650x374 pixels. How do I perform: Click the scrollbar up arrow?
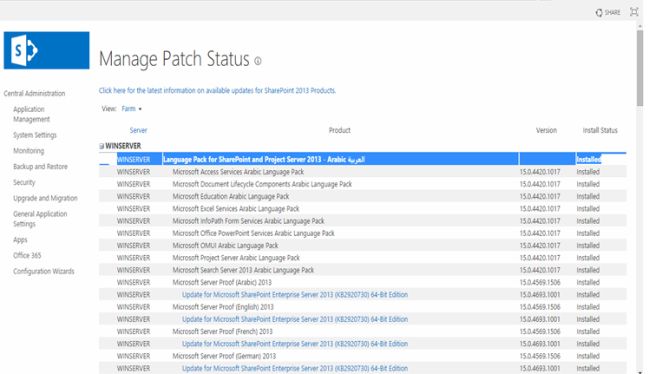(x=640, y=26)
